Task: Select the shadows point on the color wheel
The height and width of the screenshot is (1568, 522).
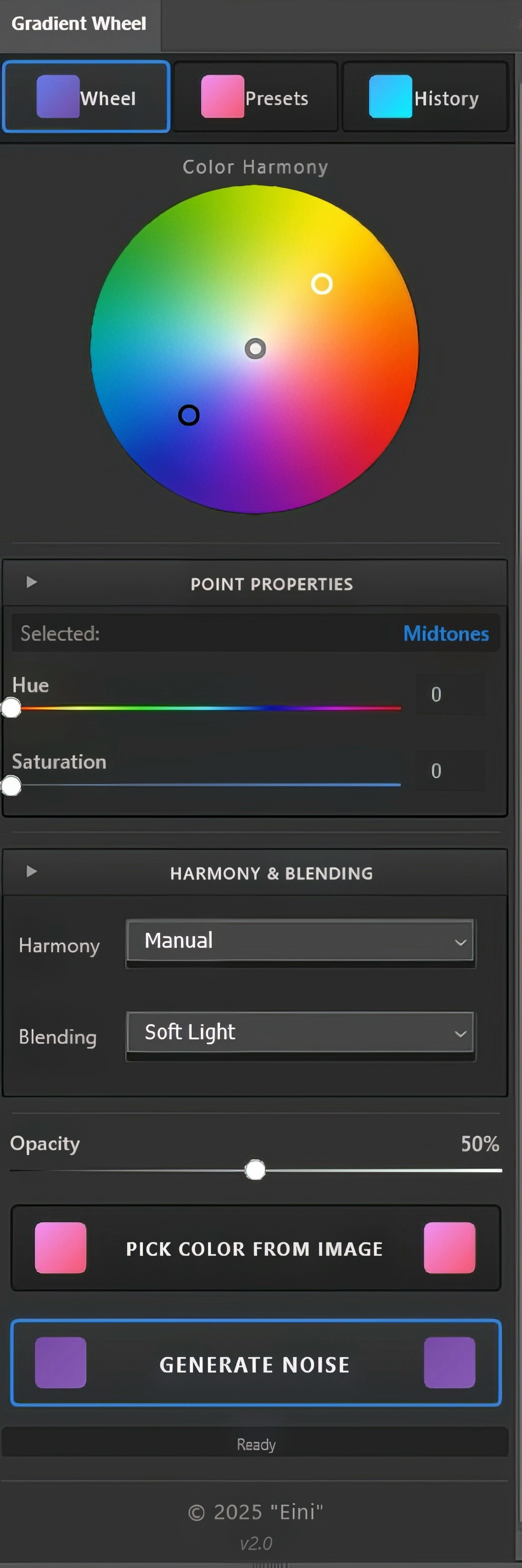Action: [x=189, y=415]
